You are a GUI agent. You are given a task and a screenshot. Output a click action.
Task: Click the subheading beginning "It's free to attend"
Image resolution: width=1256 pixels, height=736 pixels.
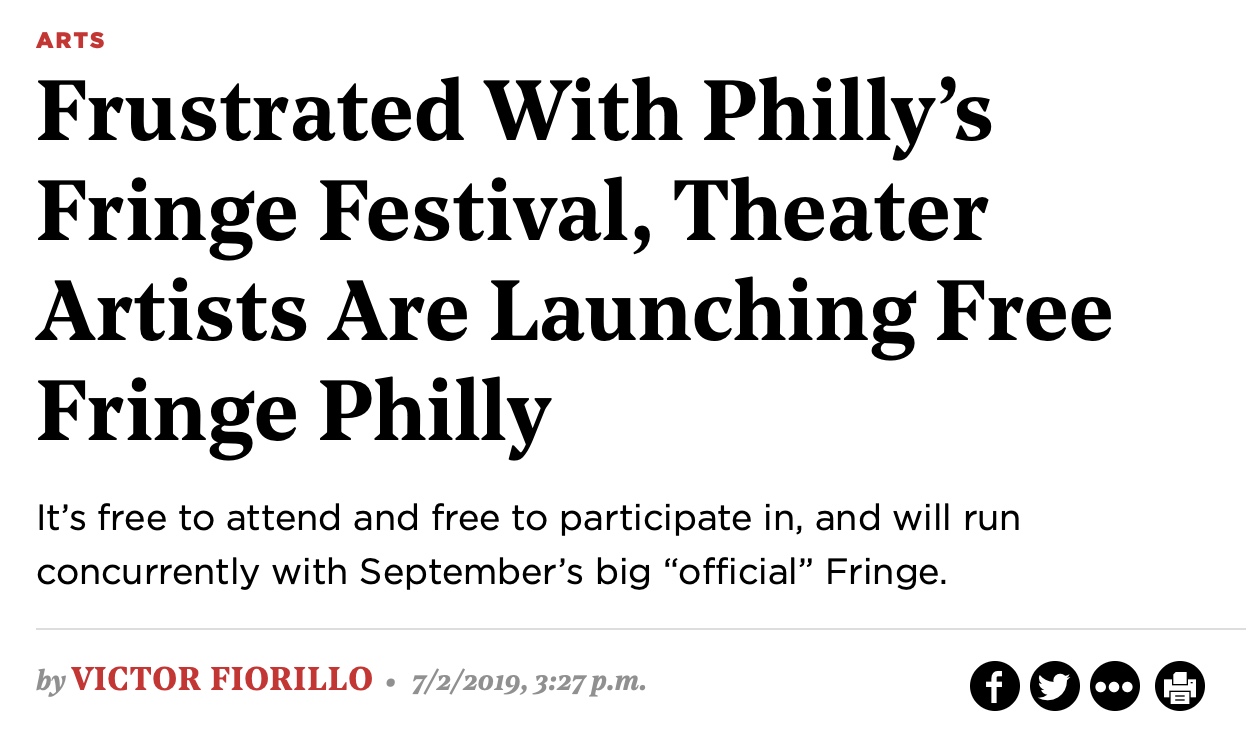tap(527, 546)
